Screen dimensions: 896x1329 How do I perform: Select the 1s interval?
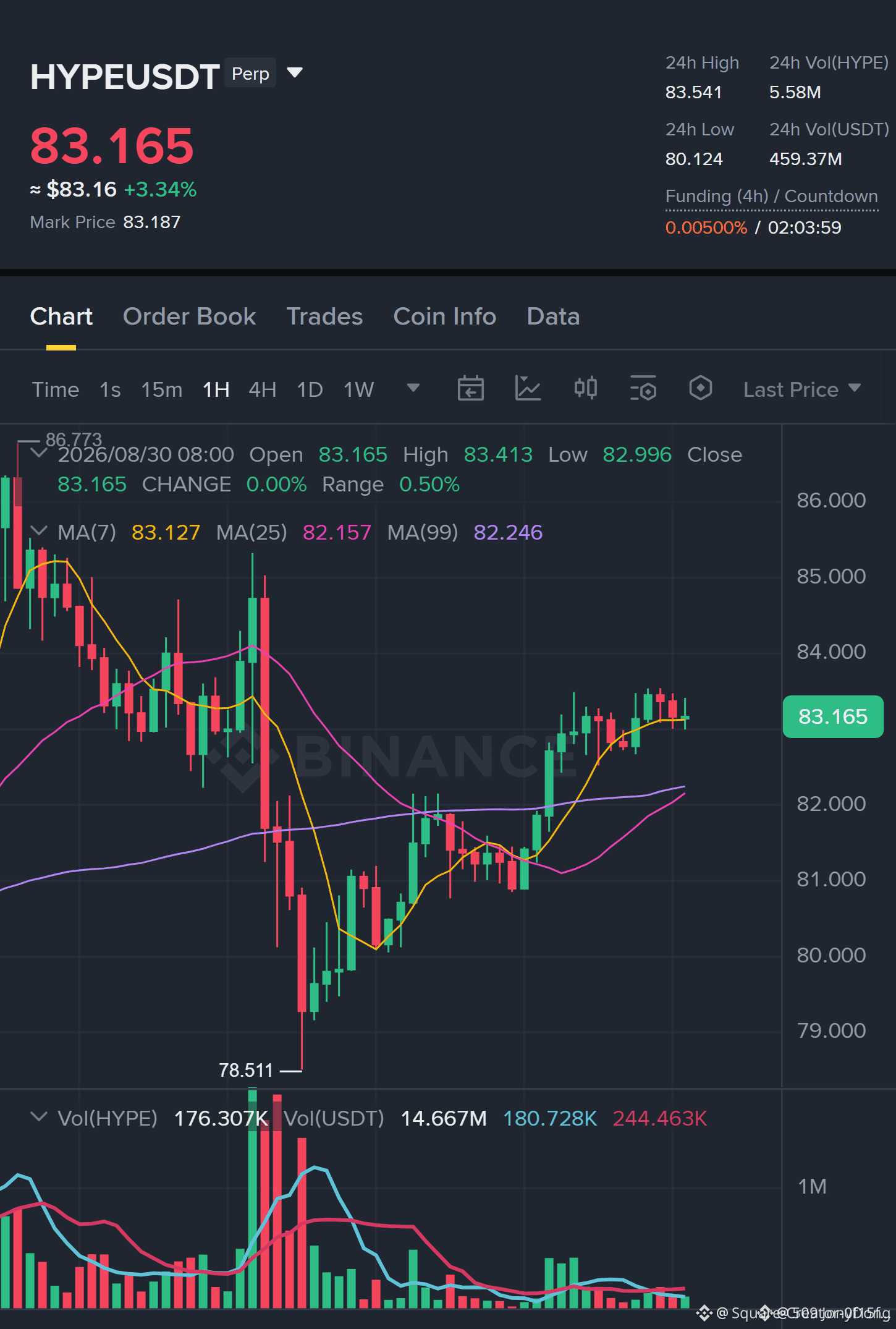point(110,389)
